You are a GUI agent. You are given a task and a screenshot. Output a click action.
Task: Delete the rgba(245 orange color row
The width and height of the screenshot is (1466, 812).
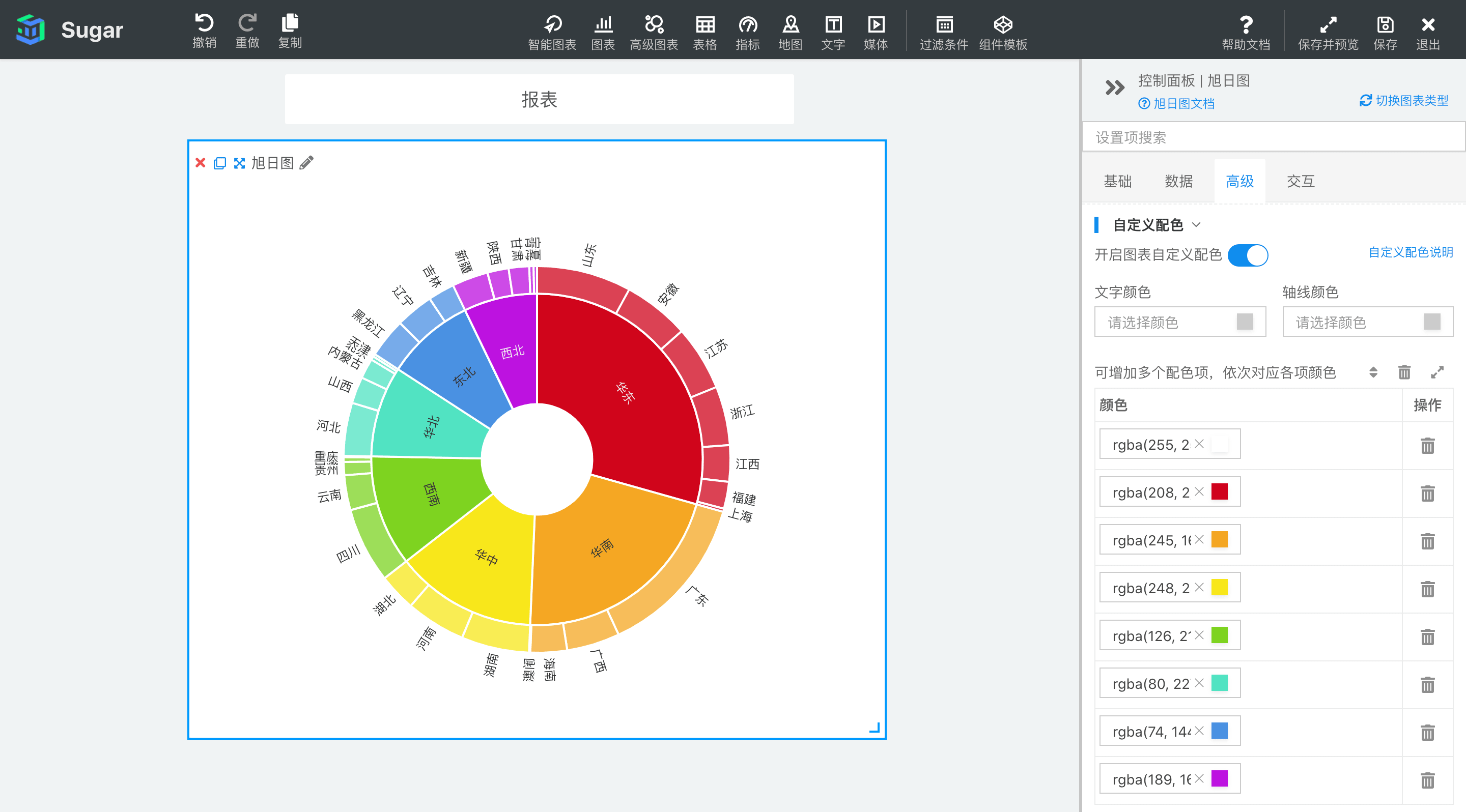(1427, 541)
